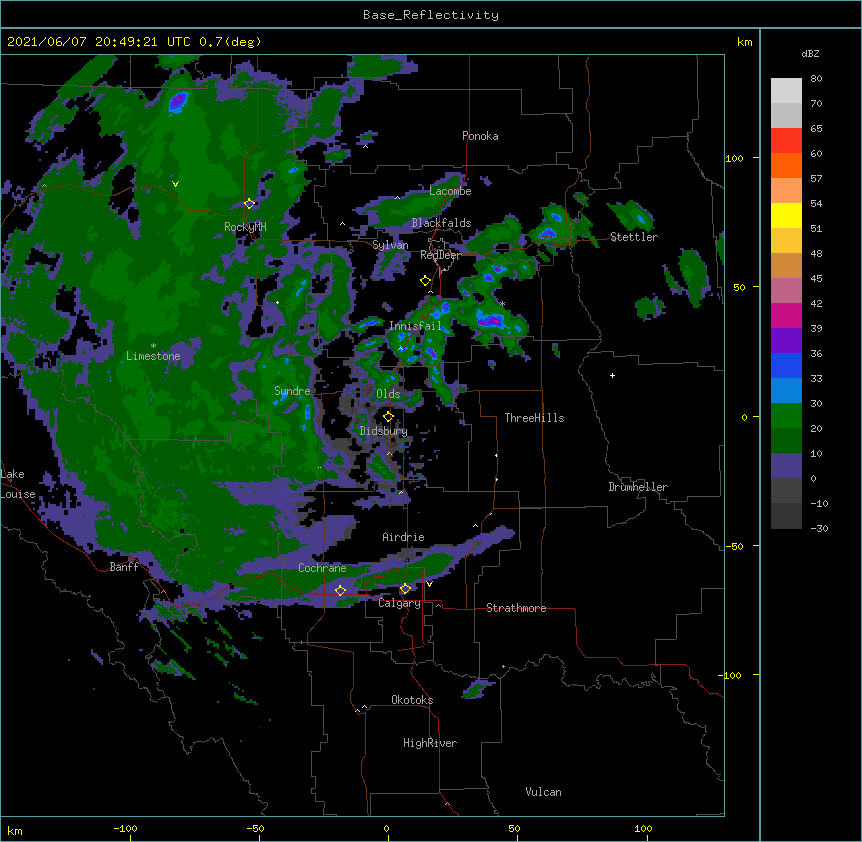862x842 pixels.
Task: Select the blue 33–36 dBZ legend swatch
Action: 786,365
